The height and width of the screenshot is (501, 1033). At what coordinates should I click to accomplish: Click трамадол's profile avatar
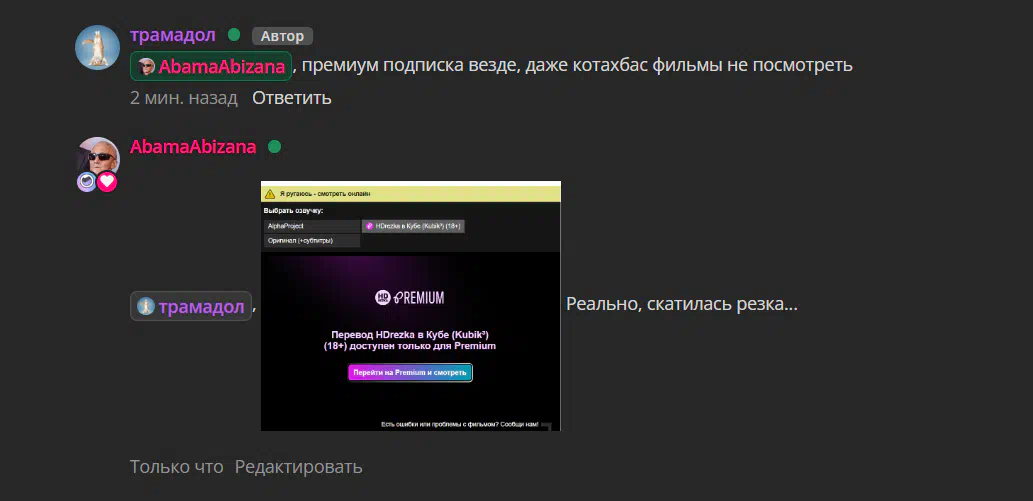coord(97,47)
